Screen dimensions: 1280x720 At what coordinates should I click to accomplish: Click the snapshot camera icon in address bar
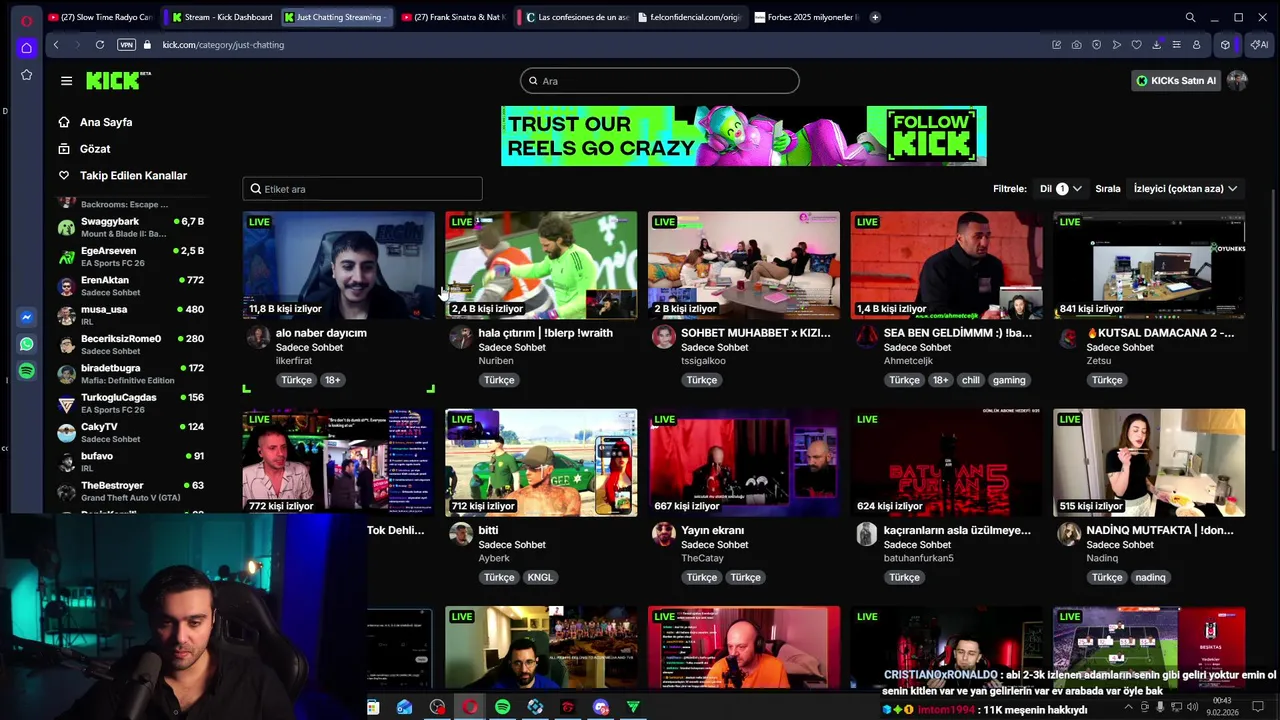click(x=1076, y=44)
